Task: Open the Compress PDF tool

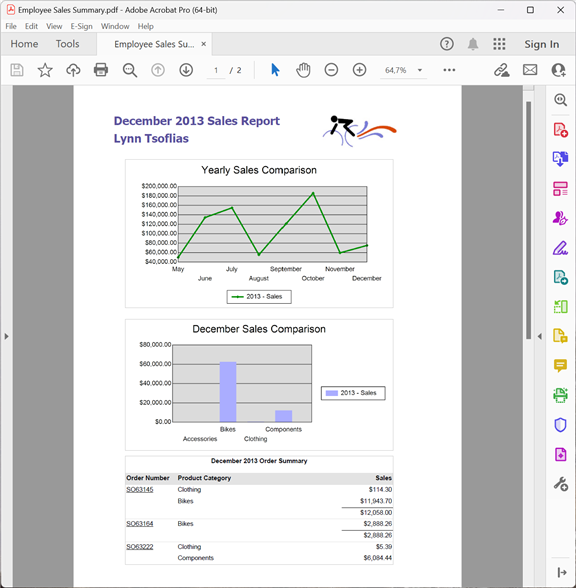Action: (x=560, y=454)
